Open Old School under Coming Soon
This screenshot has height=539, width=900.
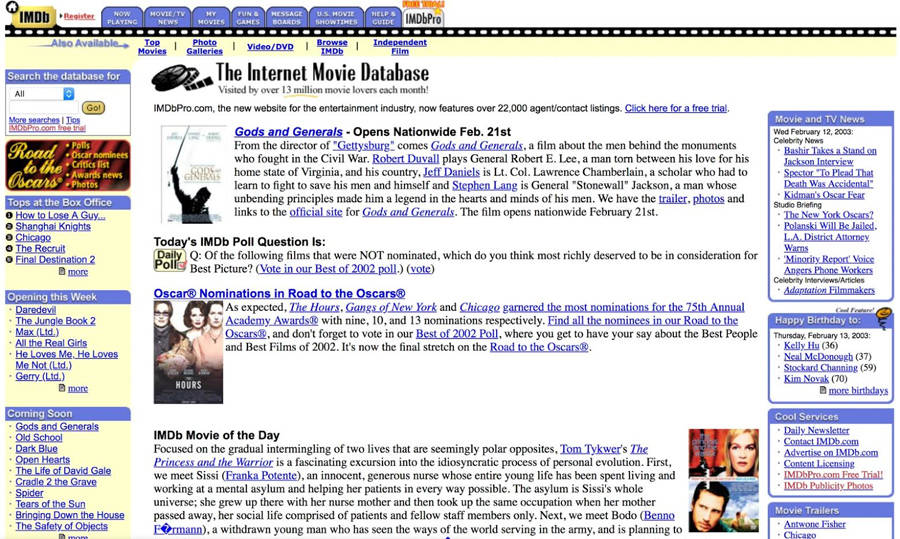click(38, 437)
